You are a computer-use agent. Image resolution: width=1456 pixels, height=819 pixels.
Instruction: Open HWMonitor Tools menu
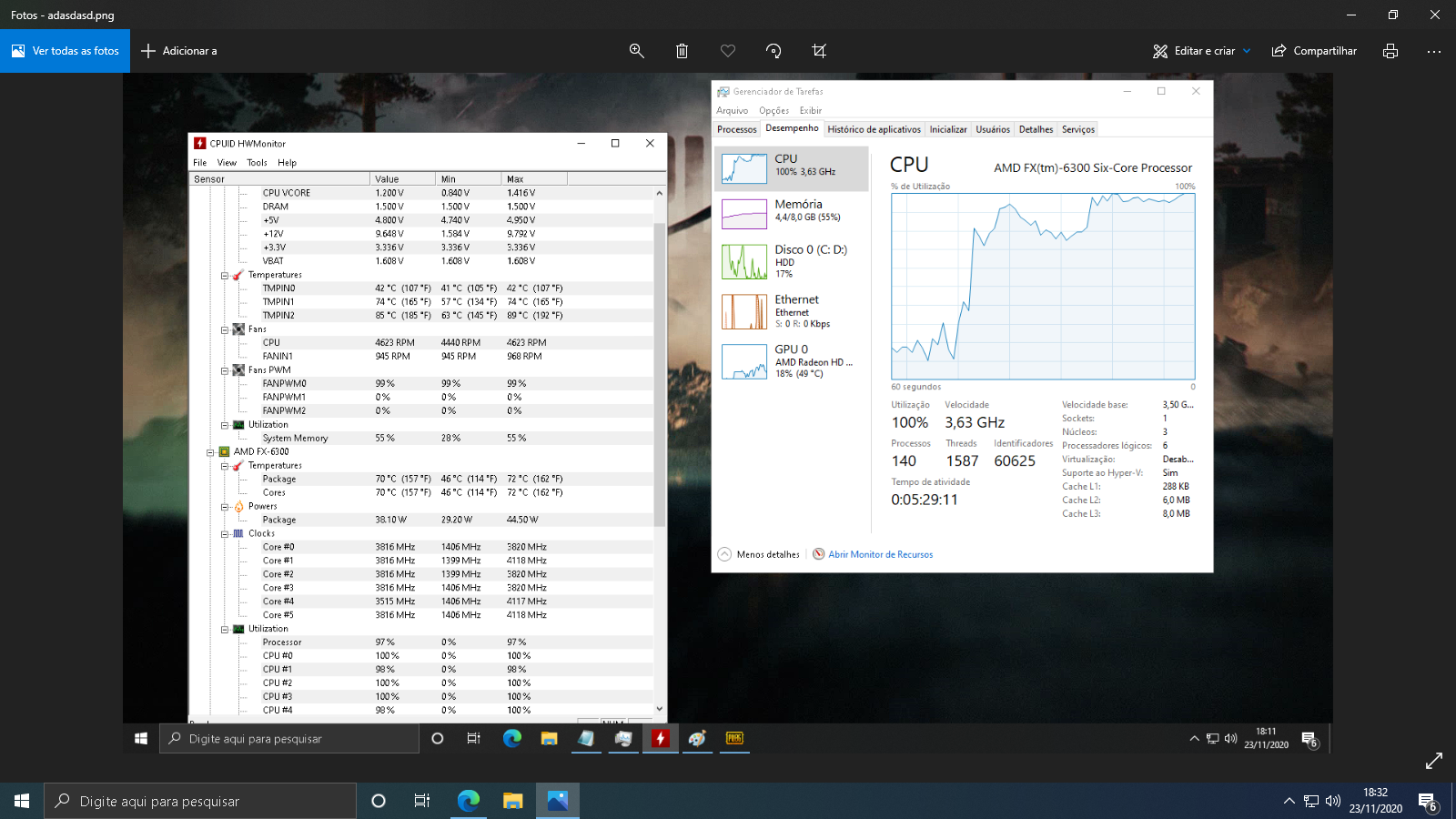click(x=257, y=163)
